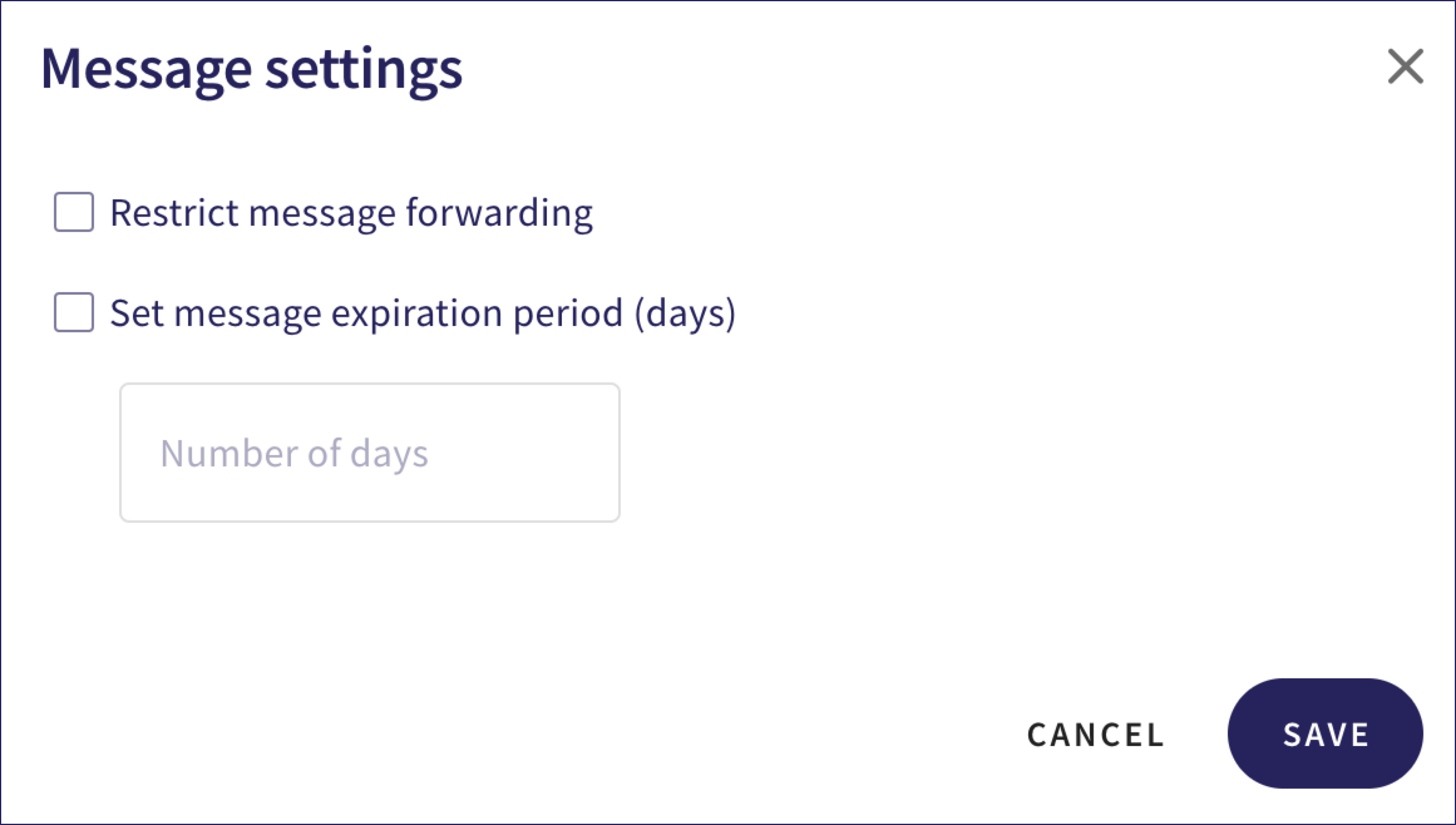
Task: Select the 'Number of days' placeholder text
Action: [x=294, y=453]
